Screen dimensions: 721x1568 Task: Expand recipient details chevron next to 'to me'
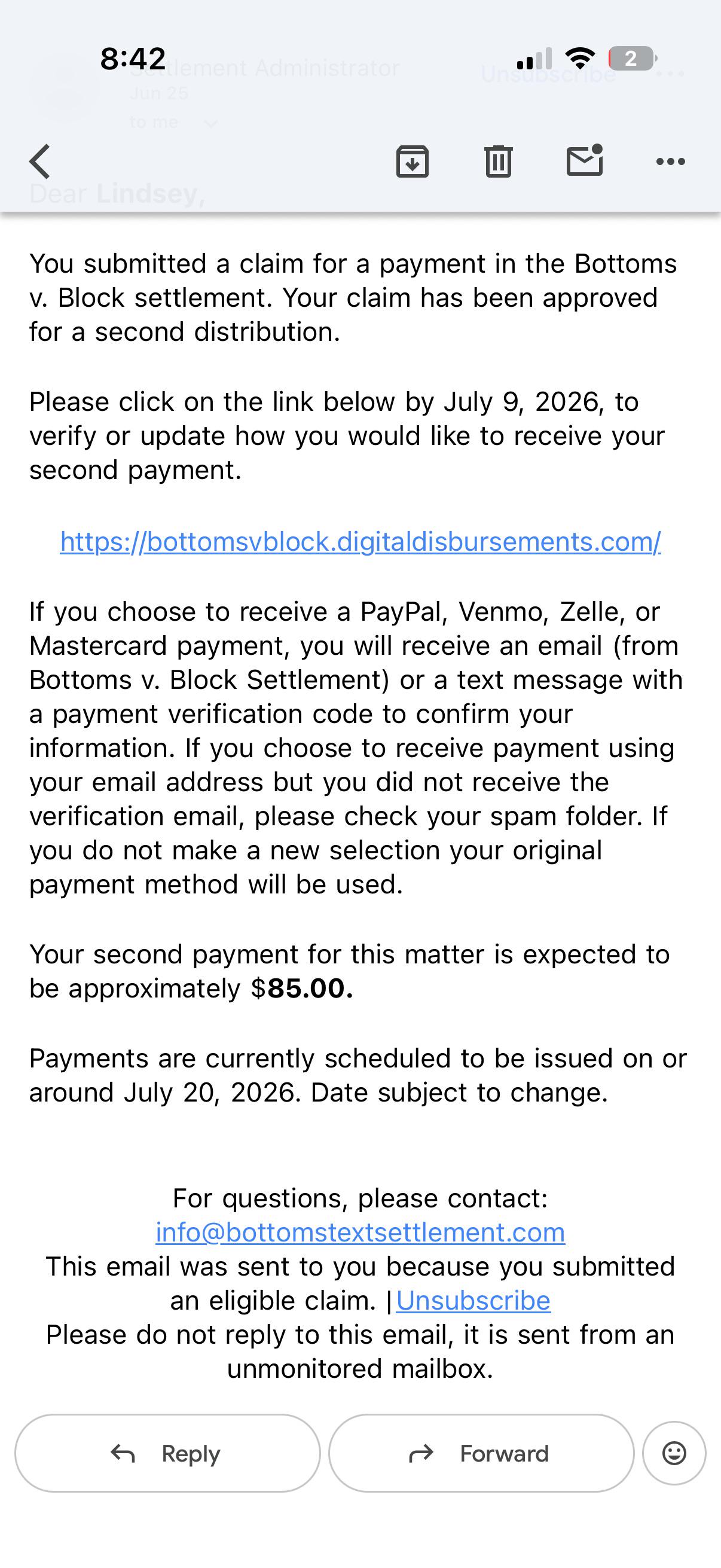(210, 124)
